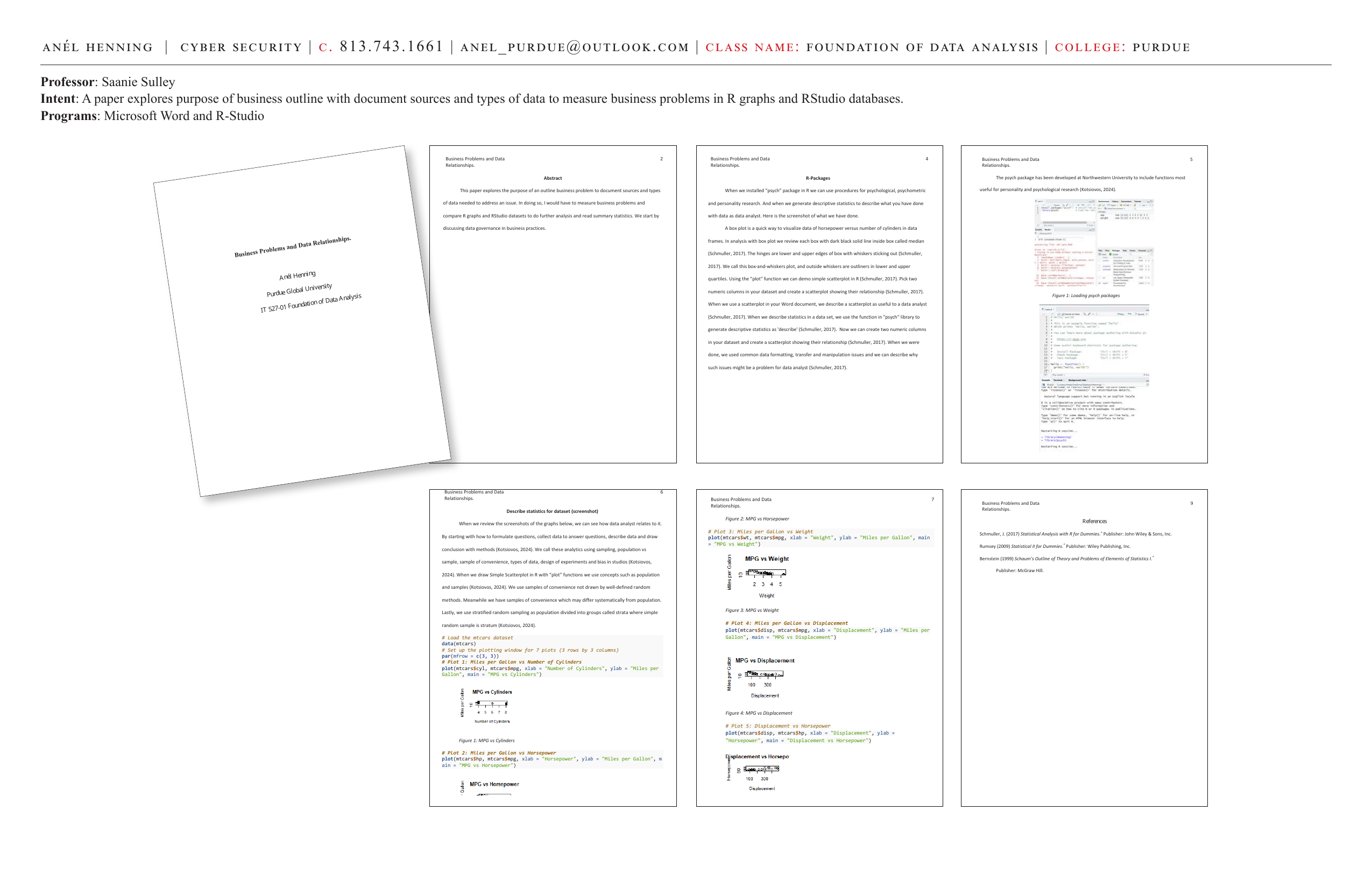Image resolution: width=1372 pixels, height=888 pixels.
Task: Click the CYBER SECURITY header text
Action: coord(241,47)
